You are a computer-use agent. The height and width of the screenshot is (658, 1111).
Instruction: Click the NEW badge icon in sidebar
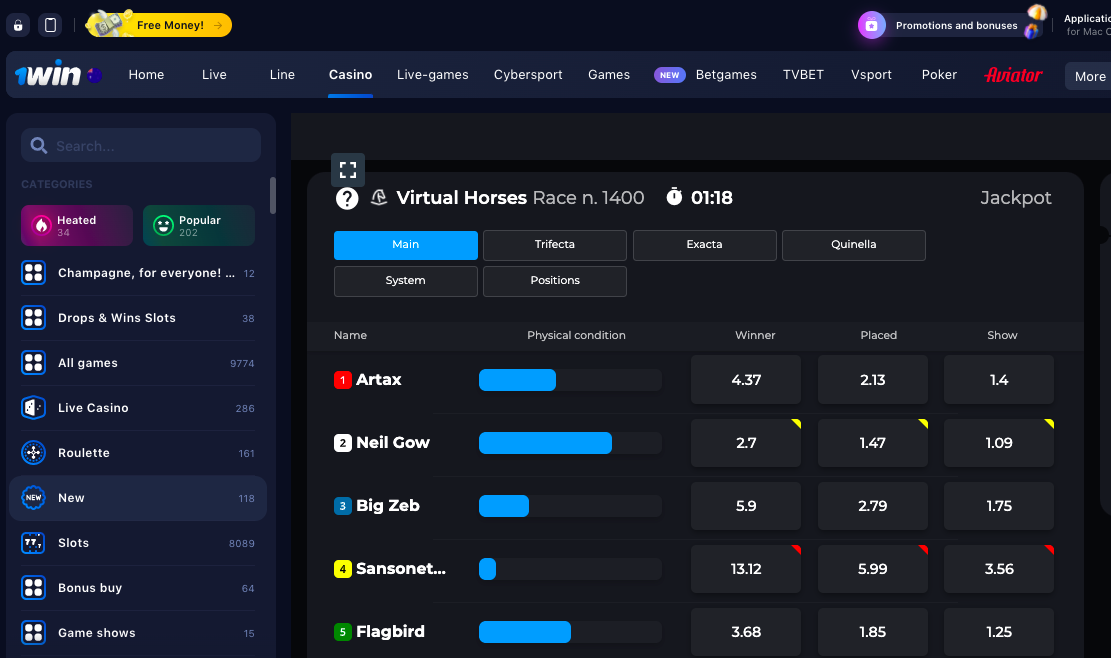[33, 498]
